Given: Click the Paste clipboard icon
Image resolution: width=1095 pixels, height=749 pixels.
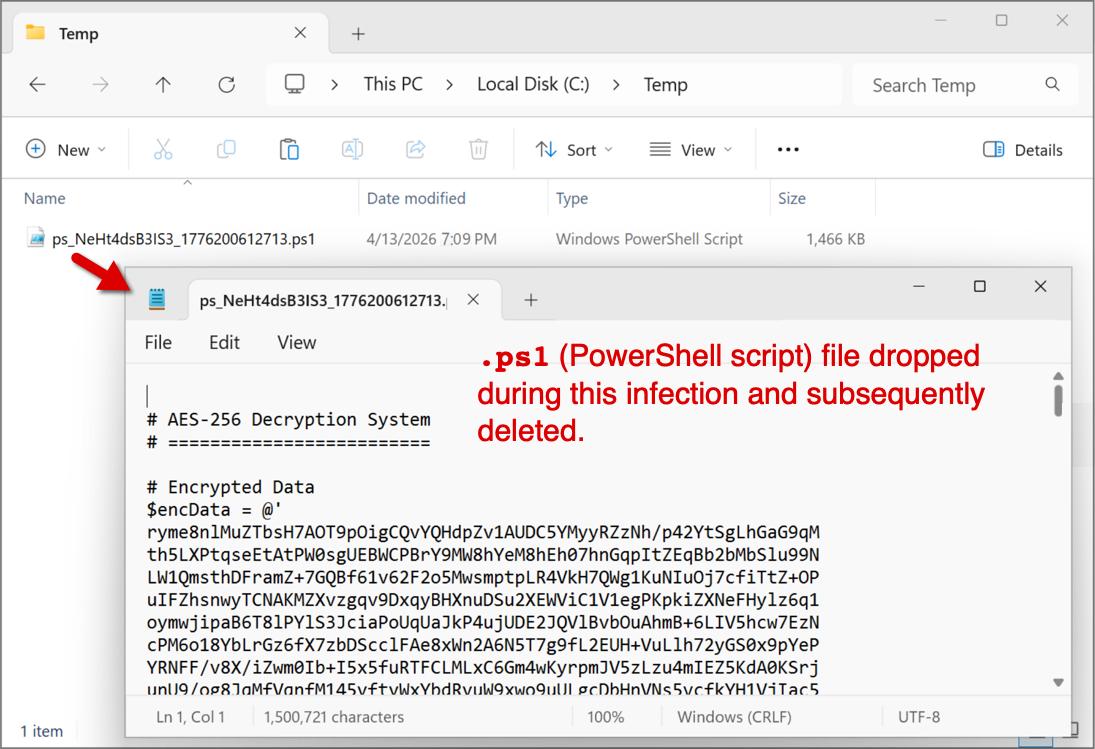Looking at the screenshot, I should [x=289, y=150].
